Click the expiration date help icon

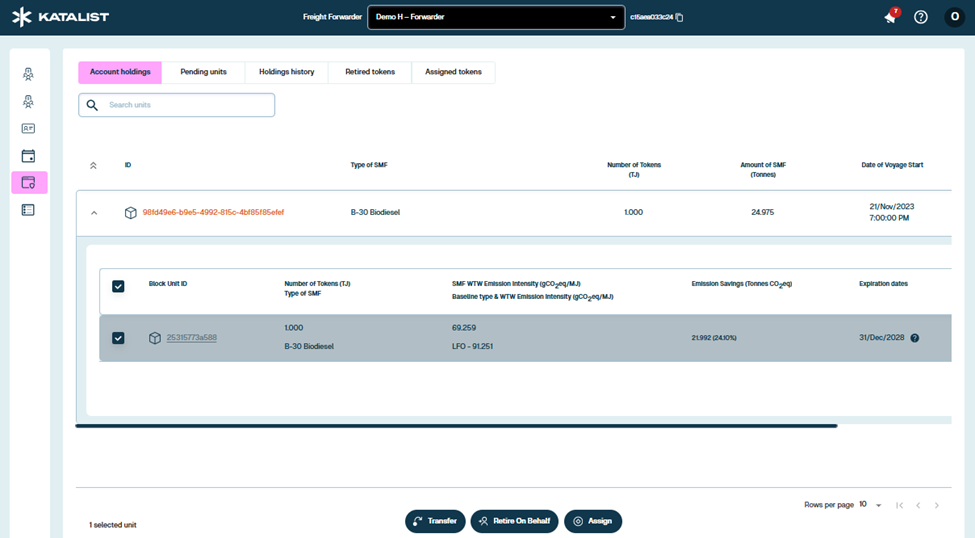tap(914, 338)
